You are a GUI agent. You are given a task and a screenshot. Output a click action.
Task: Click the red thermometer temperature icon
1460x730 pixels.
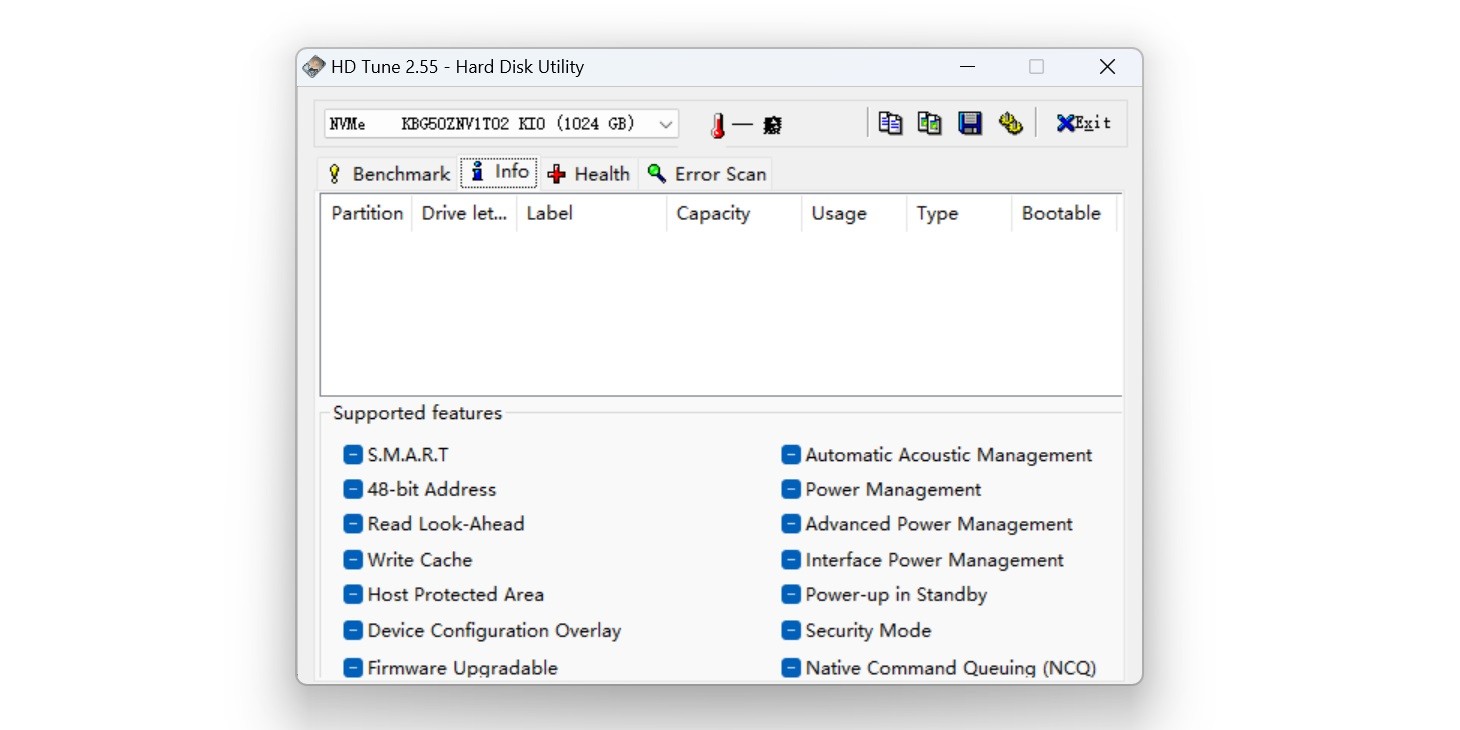717,125
